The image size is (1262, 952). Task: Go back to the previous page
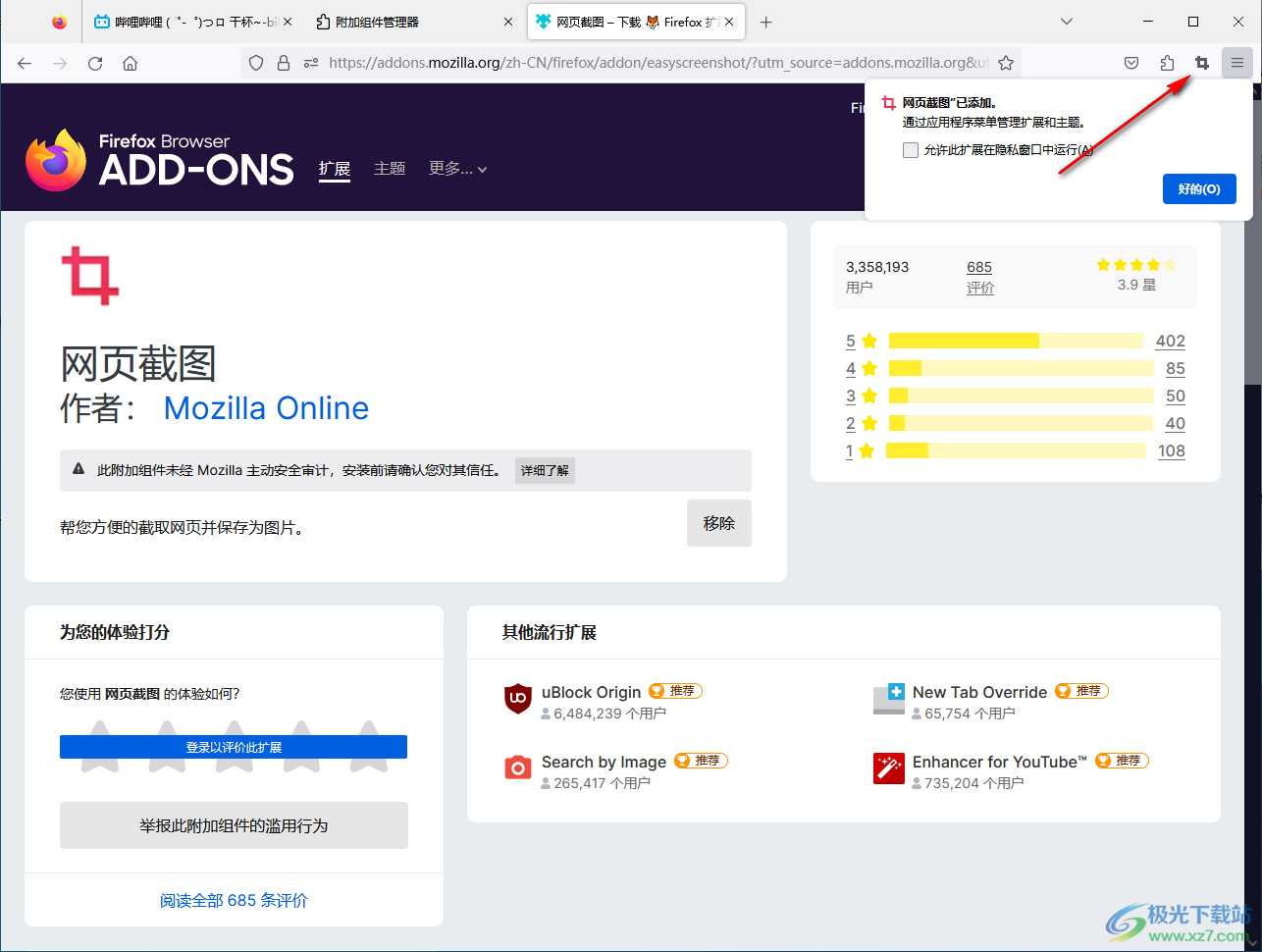point(26,63)
